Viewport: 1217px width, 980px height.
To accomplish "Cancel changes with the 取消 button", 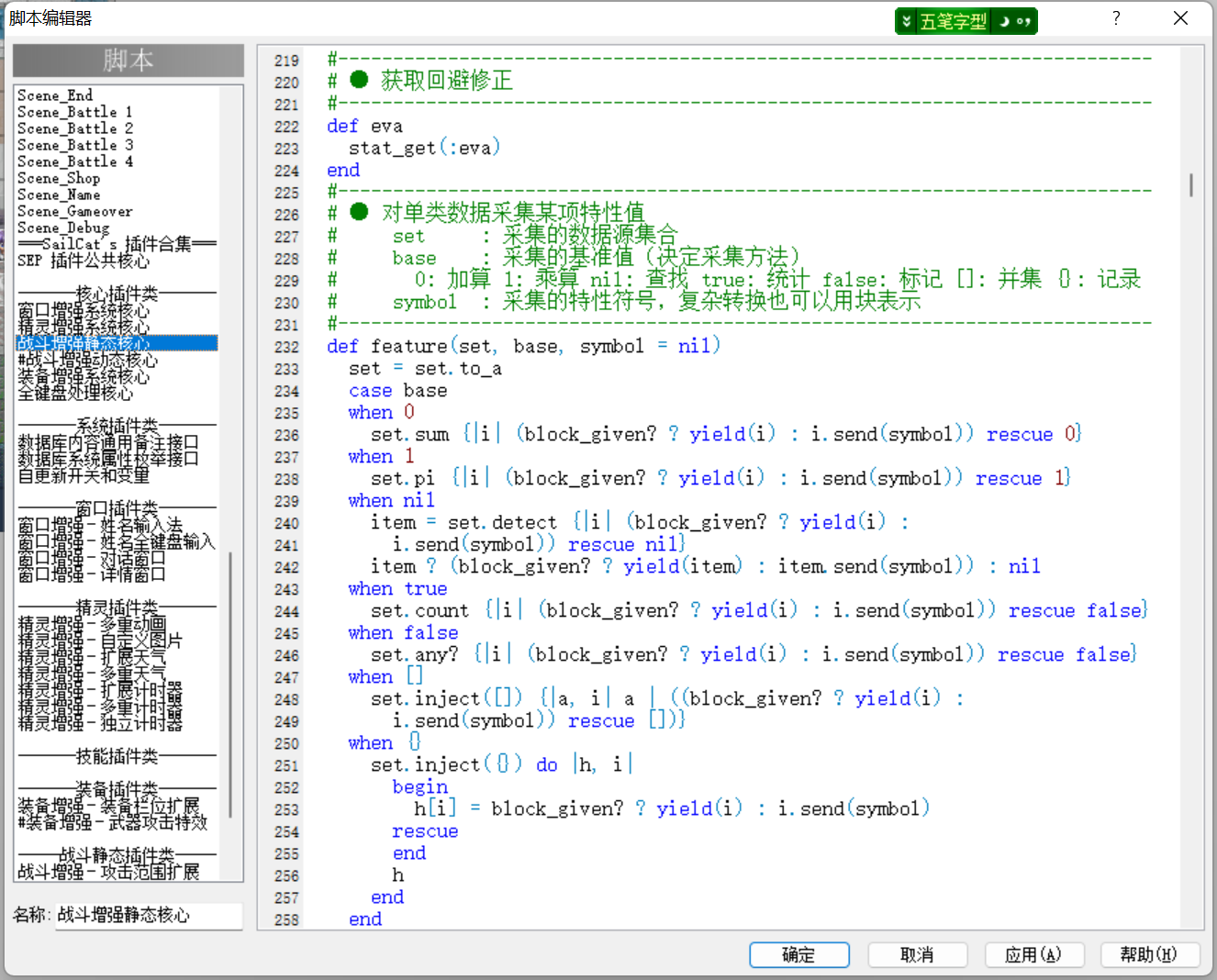I will 917,955.
